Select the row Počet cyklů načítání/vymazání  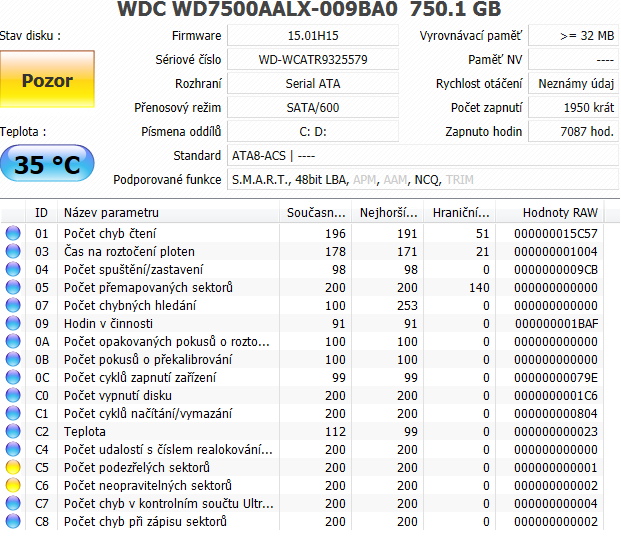pyautogui.click(x=303, y=414)
